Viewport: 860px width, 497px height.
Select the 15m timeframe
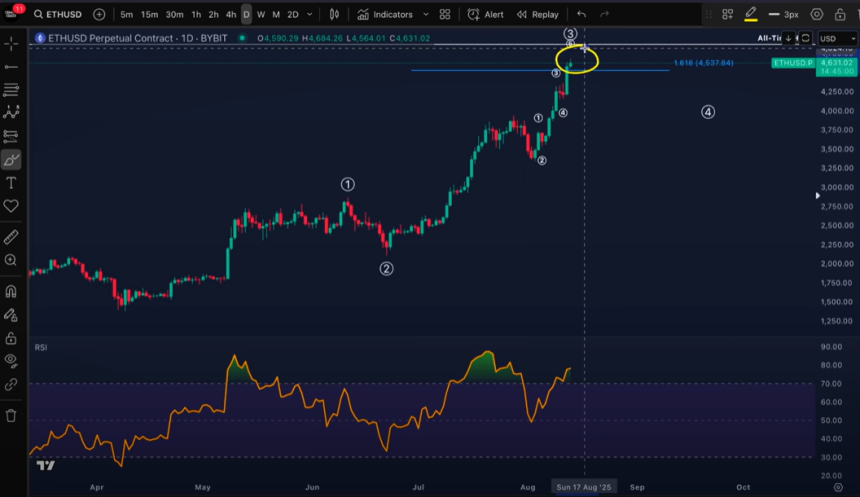[149, 15]
